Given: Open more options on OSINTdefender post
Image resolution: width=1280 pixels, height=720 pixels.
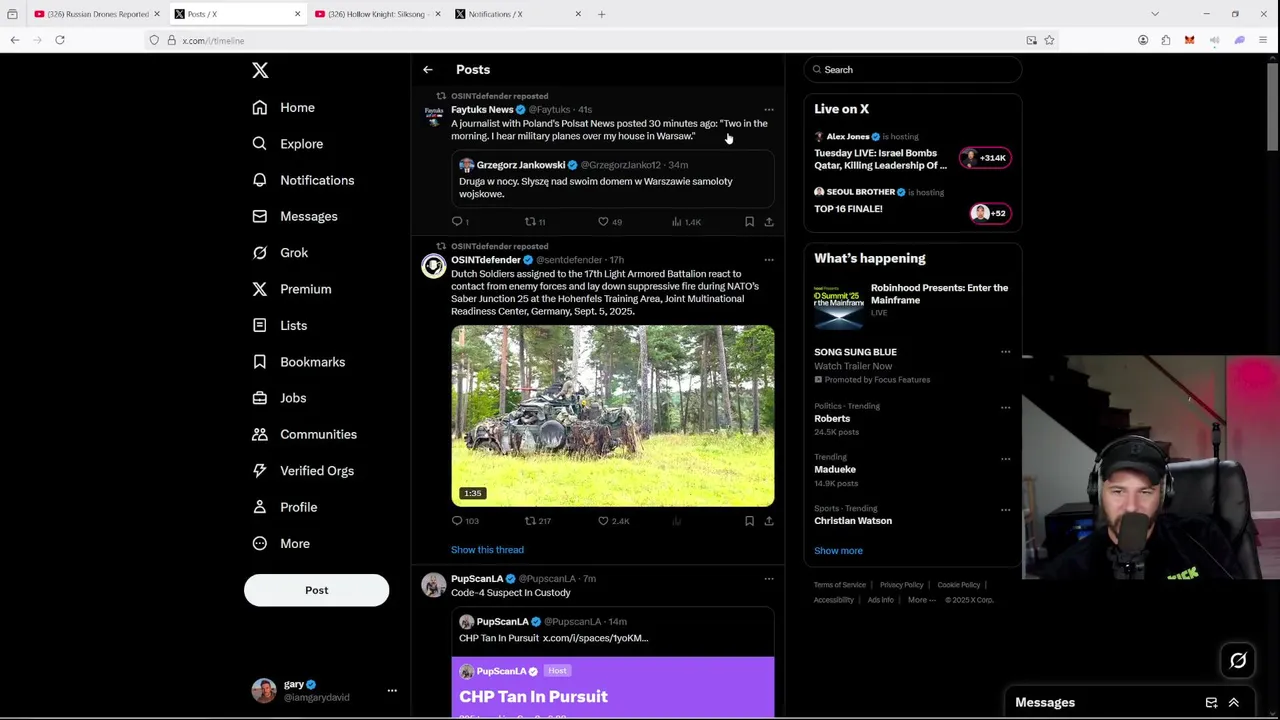Looking at the screenshot, I should [768, 260].
